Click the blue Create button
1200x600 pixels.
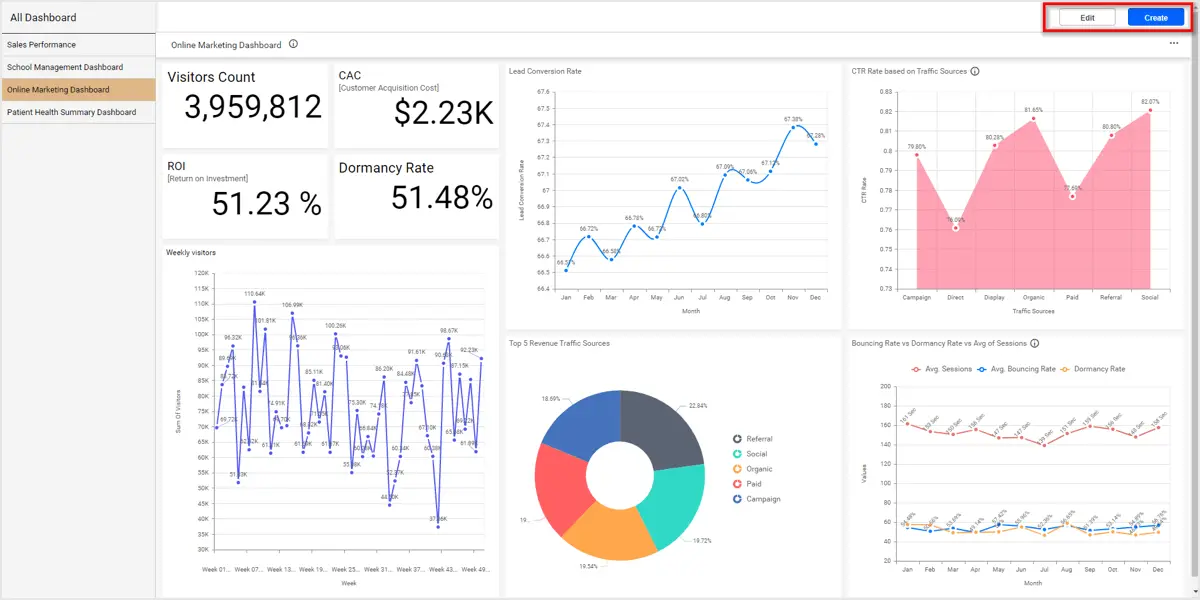coord(1156,18)
